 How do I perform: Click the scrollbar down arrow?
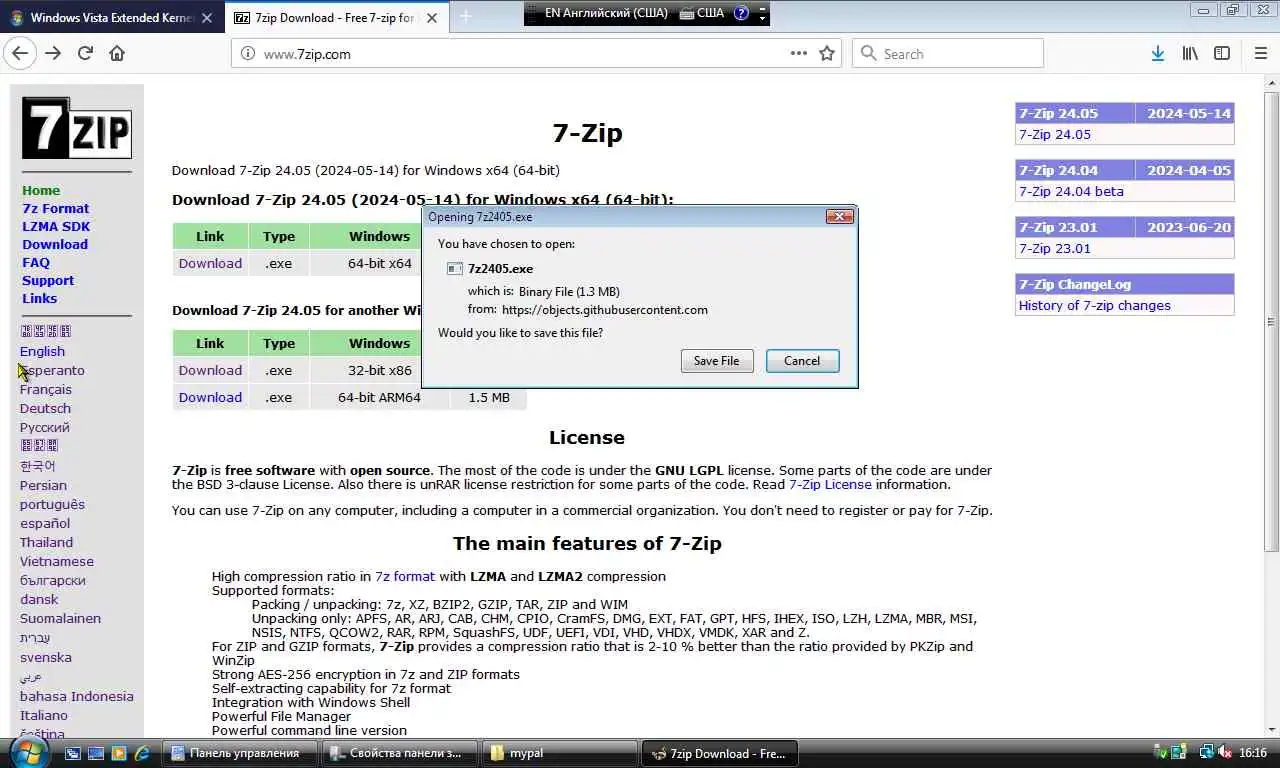1272,728
